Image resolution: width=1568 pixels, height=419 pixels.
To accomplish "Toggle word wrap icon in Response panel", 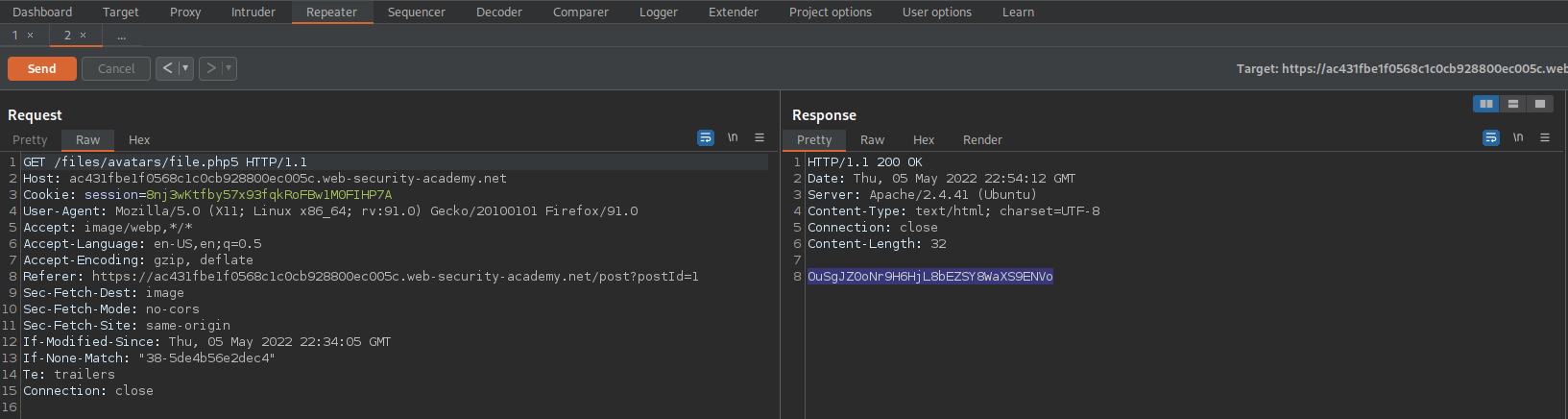I will pyautogui.click(x=1491, y=137).
